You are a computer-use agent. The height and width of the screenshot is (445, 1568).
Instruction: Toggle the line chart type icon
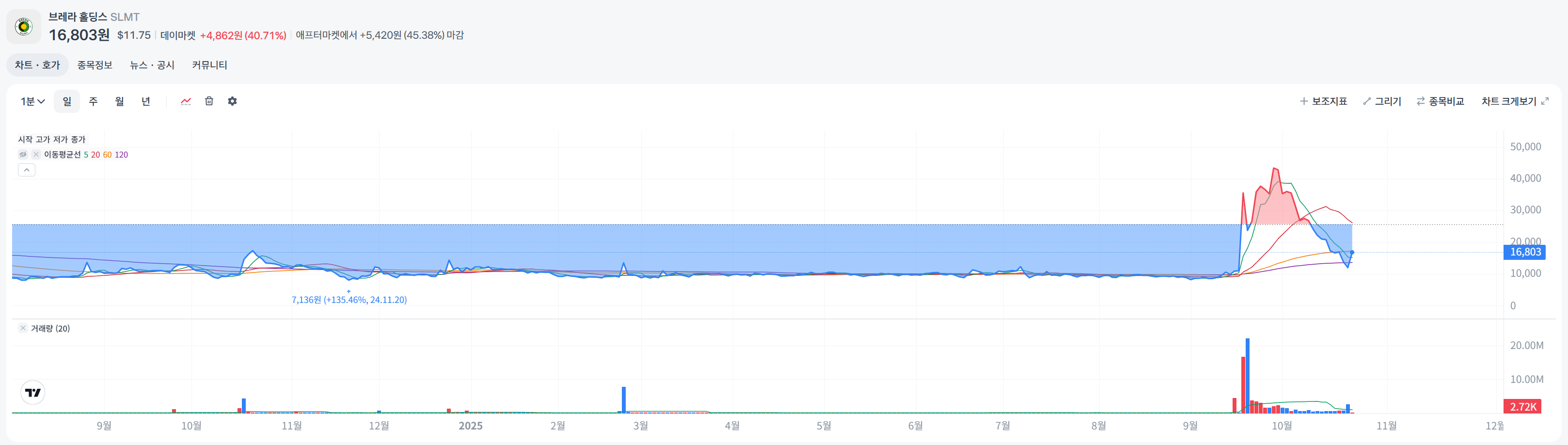pos(186,101)
